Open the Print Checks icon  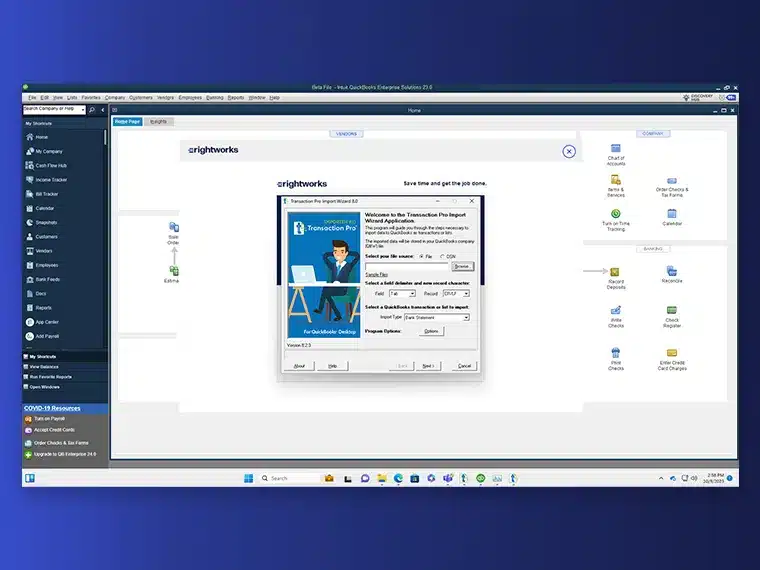pos(616,359)
